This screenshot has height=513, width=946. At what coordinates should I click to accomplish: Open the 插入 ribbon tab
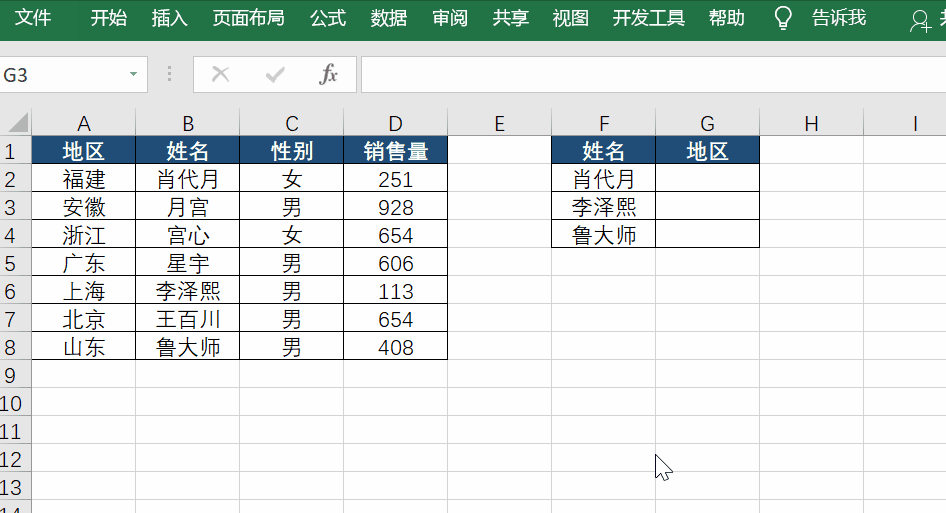170,18
